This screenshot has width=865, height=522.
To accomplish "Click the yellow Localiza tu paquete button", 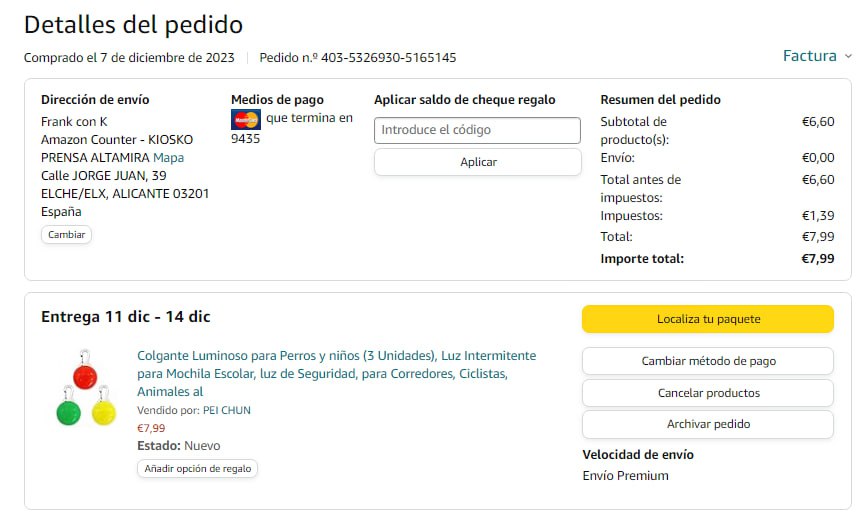I will 707,319.
